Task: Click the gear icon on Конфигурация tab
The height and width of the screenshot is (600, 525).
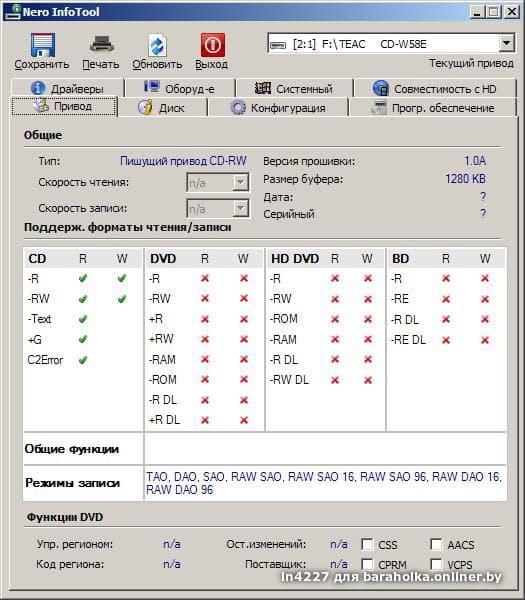Action: 238,108
